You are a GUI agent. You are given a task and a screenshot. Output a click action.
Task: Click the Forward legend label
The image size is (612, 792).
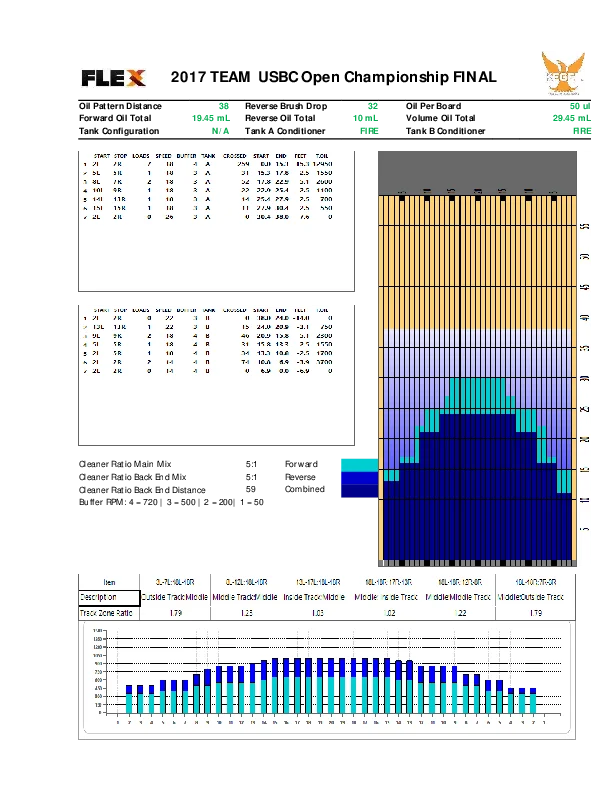pyautogui.click(x=301, y=464)
